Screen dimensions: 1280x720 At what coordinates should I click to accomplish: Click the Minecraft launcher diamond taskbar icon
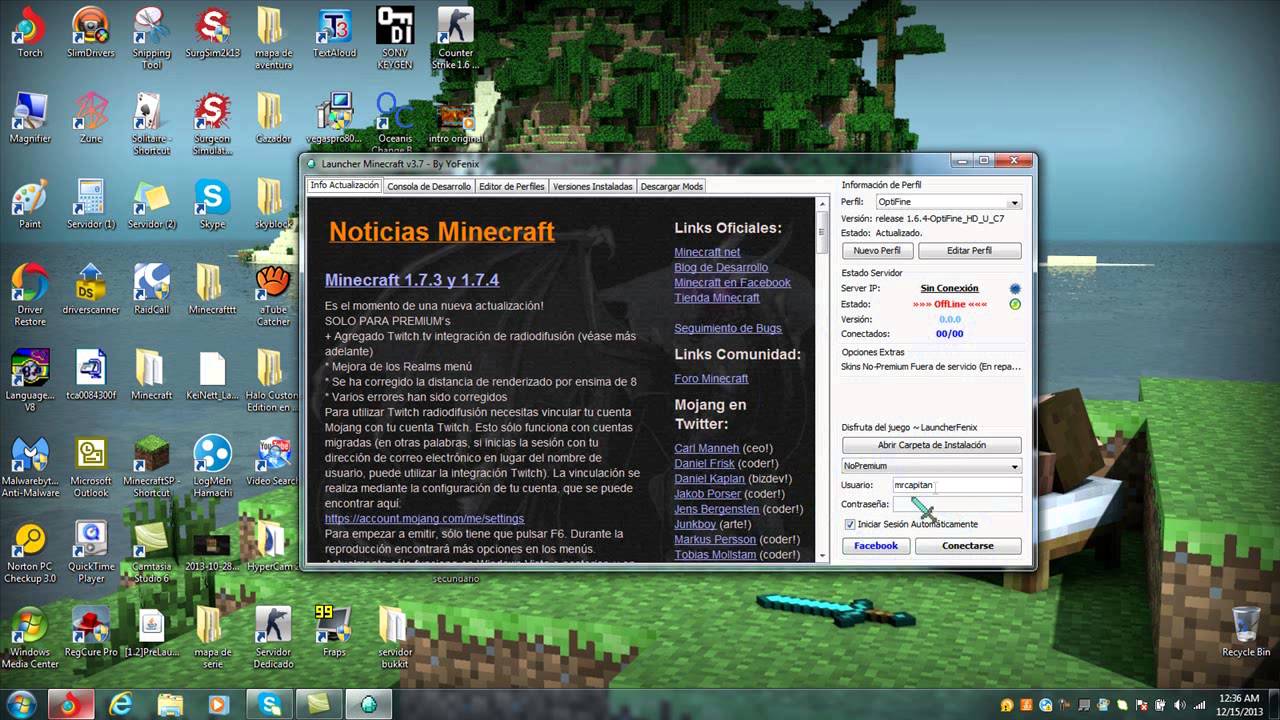(369, 704)
